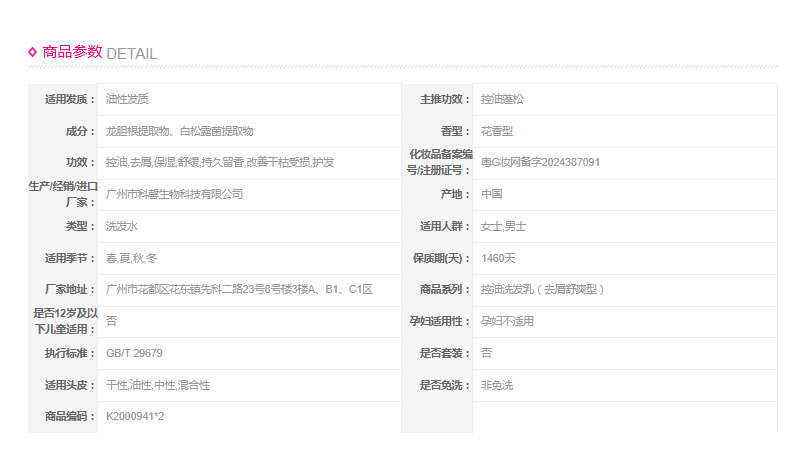Click the ingredients value 龙胆根提取物、白松露菌提取物
The image size is (806, 474).
[179, 131]
